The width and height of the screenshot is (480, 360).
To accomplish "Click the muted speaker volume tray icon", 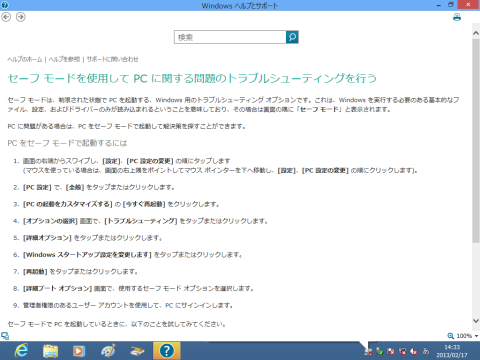I will click(414, 351).
